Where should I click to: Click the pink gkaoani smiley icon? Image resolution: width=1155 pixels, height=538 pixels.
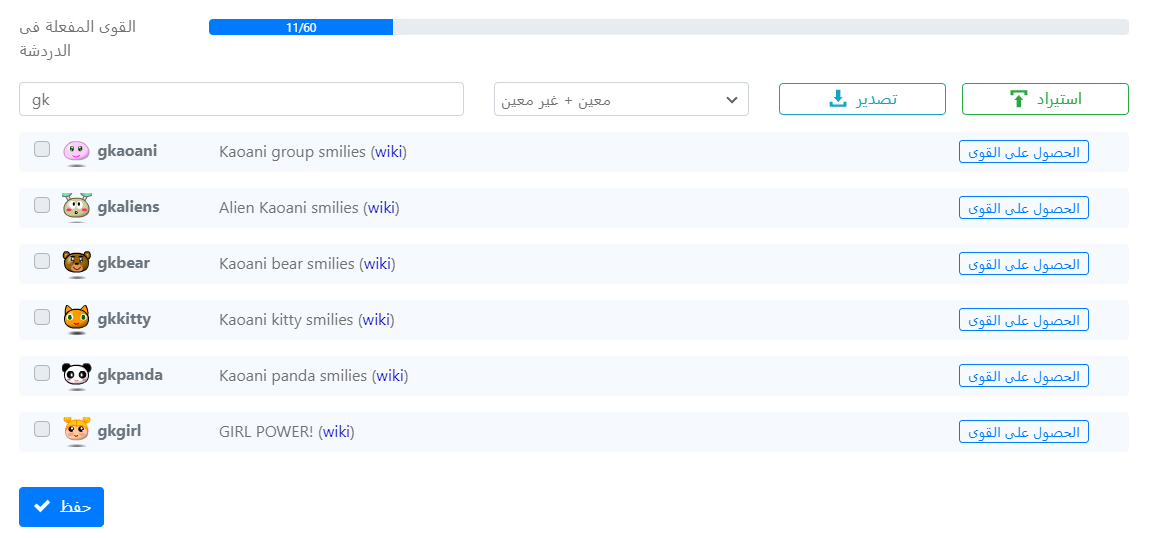76,151
